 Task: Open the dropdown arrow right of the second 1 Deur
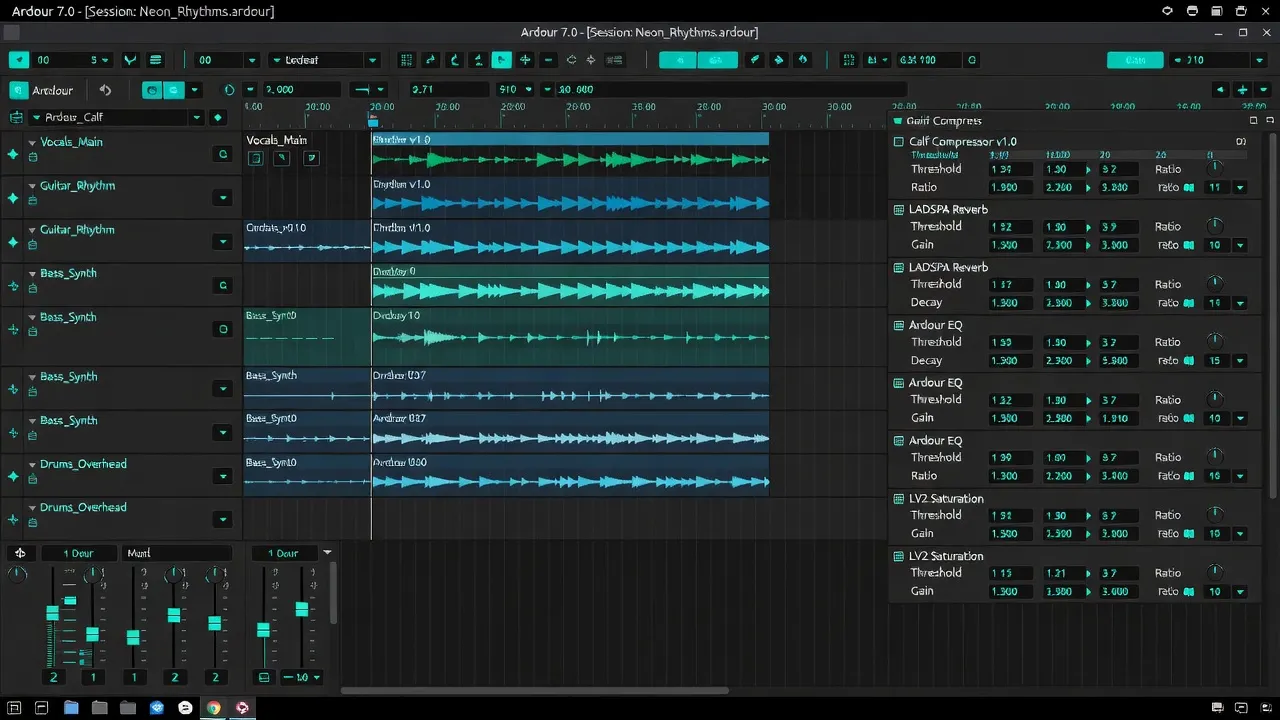(327, 553)
